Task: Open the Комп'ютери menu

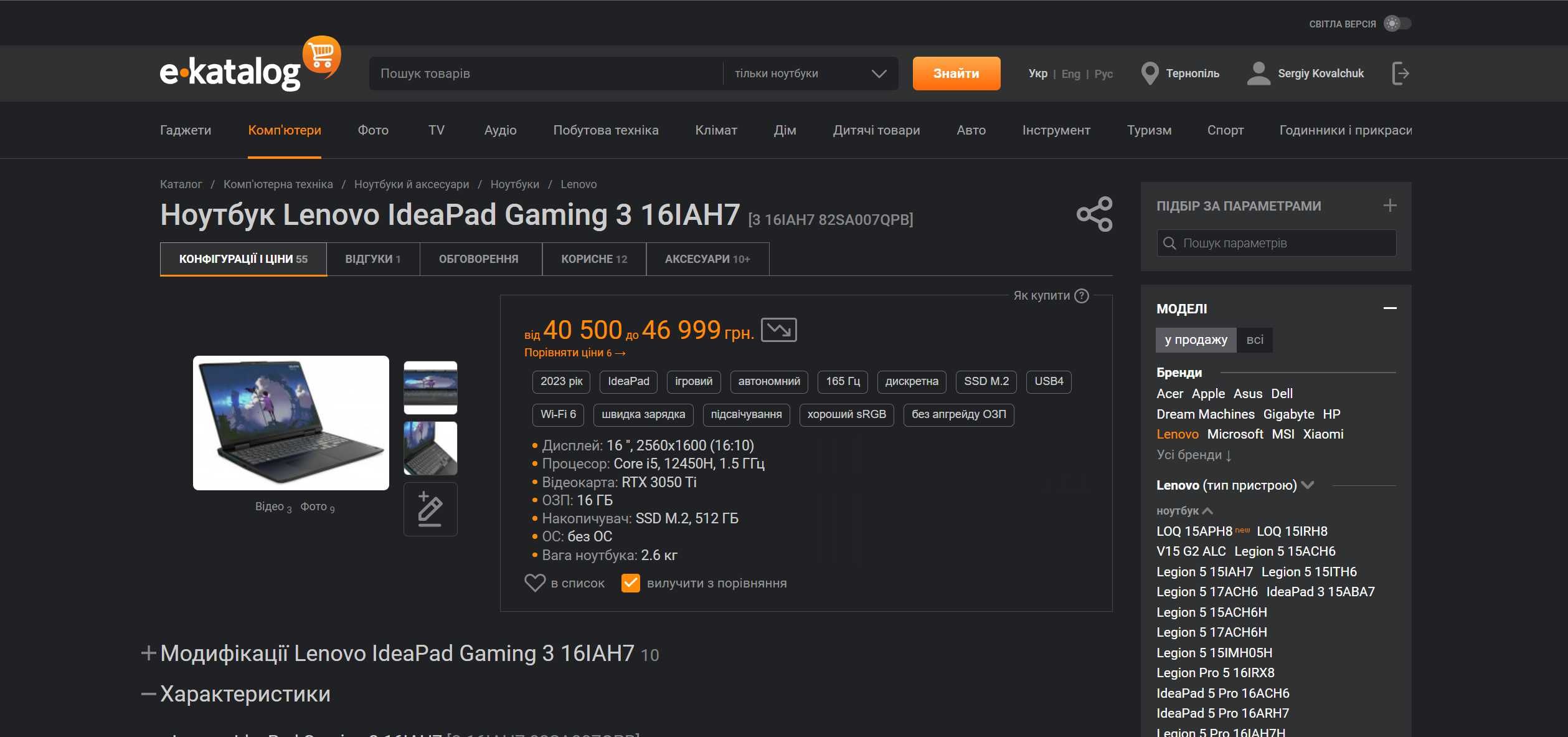Action: pos(285,130)
